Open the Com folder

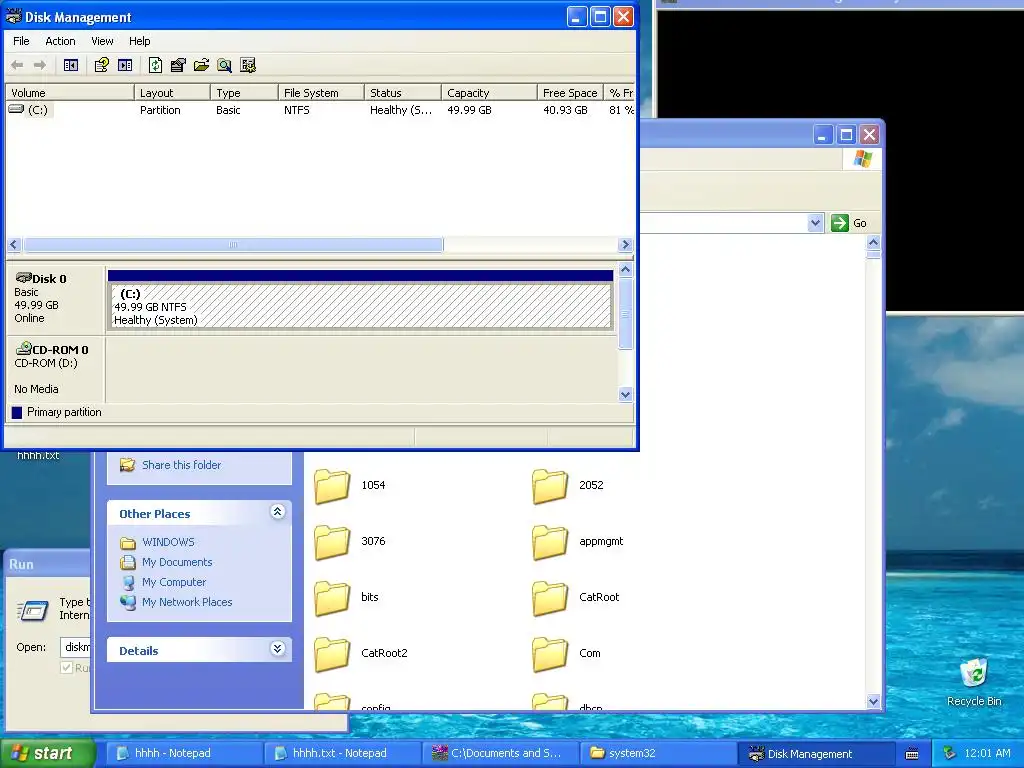[x=550, y=654]
